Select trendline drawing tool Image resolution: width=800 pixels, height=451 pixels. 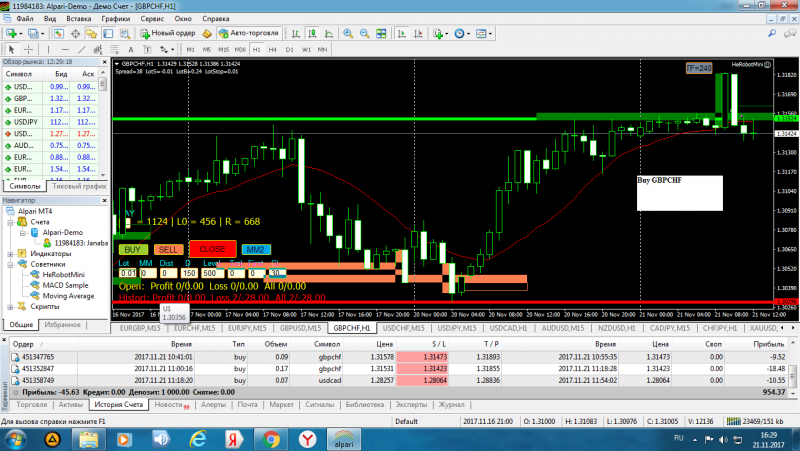coord(81,49)
